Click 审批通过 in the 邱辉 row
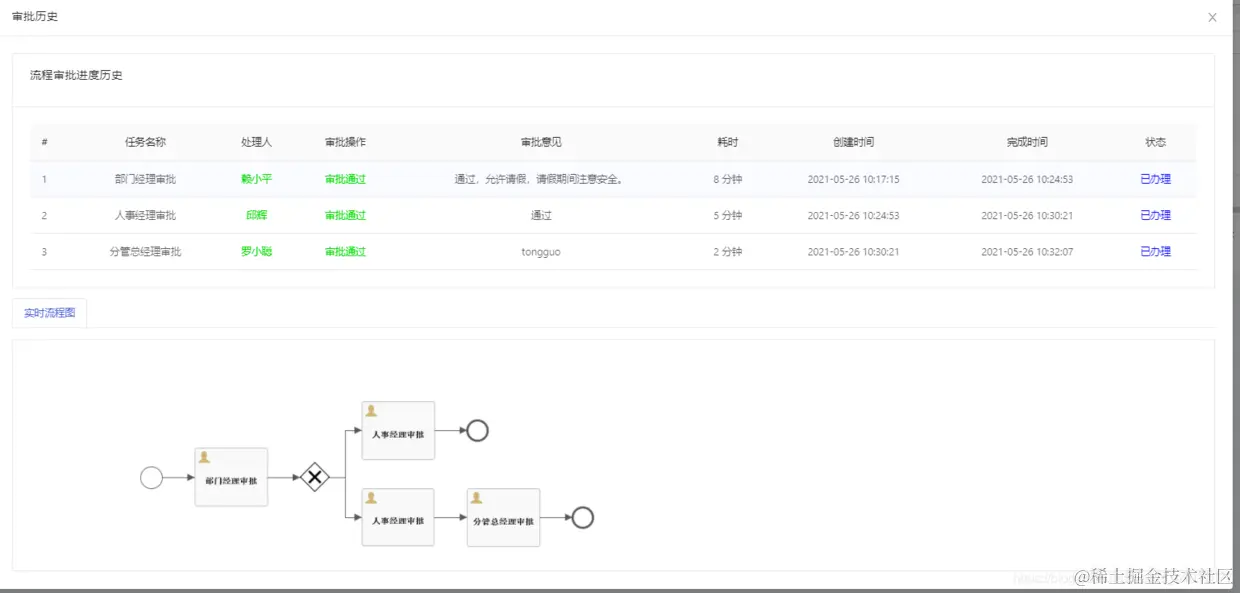Image resolution: width=1240 pixels, height=593 pixels. (345, 215)
